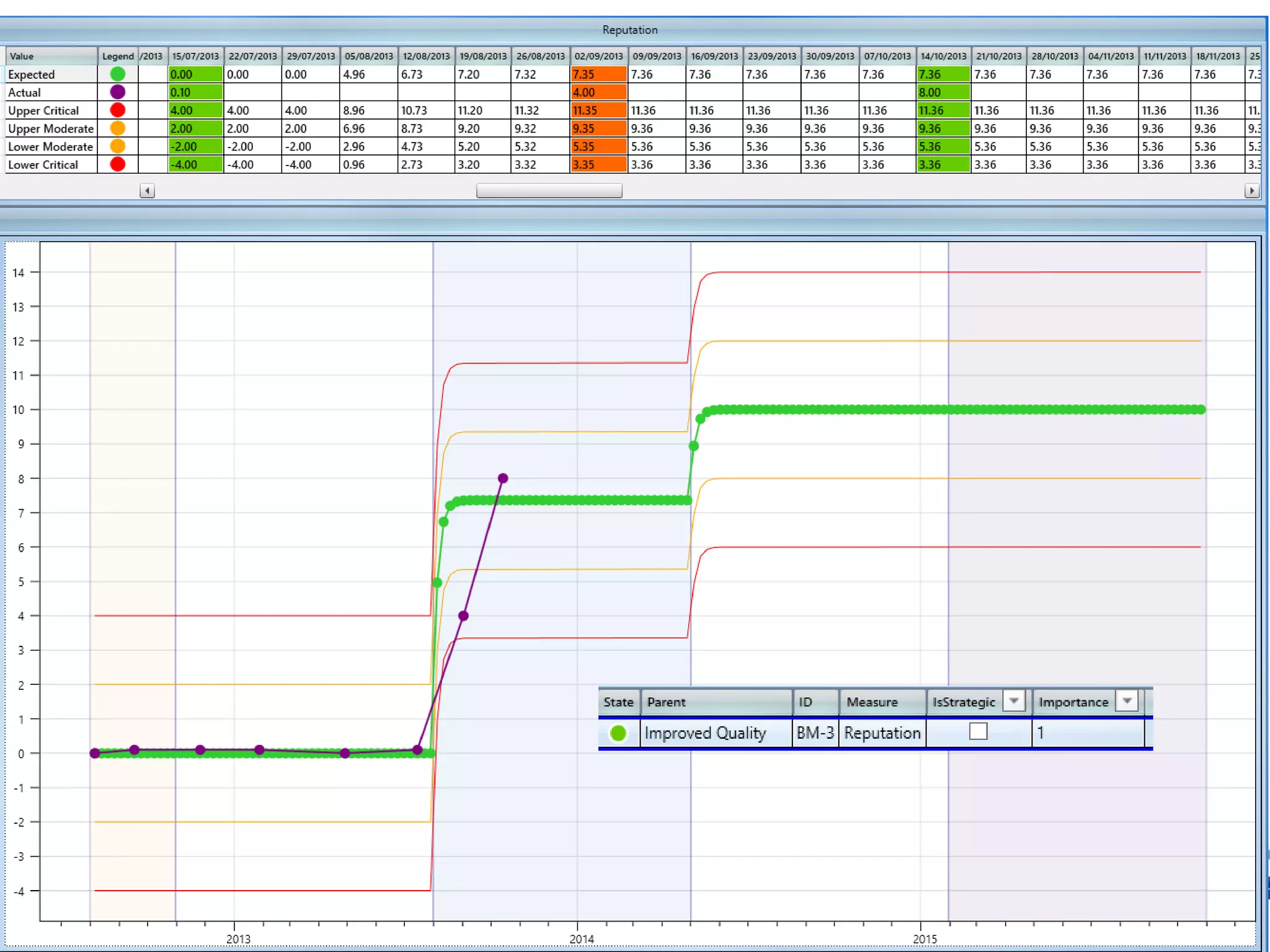Click the green Expected legend dot
The height and width of the screenshot is (952, 1270).
point(117,74)
